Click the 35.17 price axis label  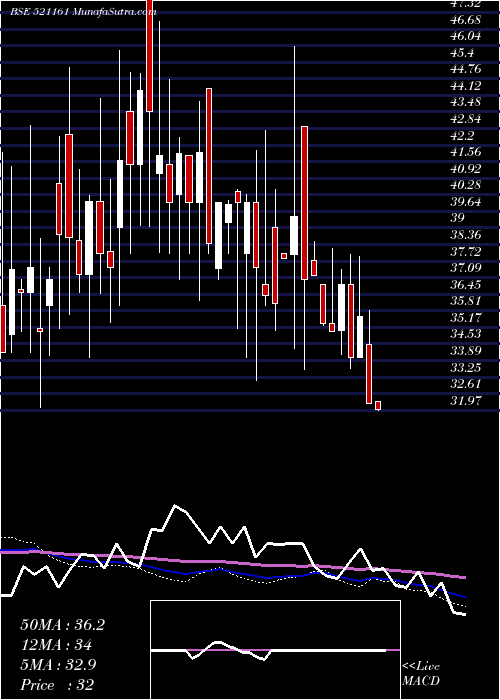[466, 318]
